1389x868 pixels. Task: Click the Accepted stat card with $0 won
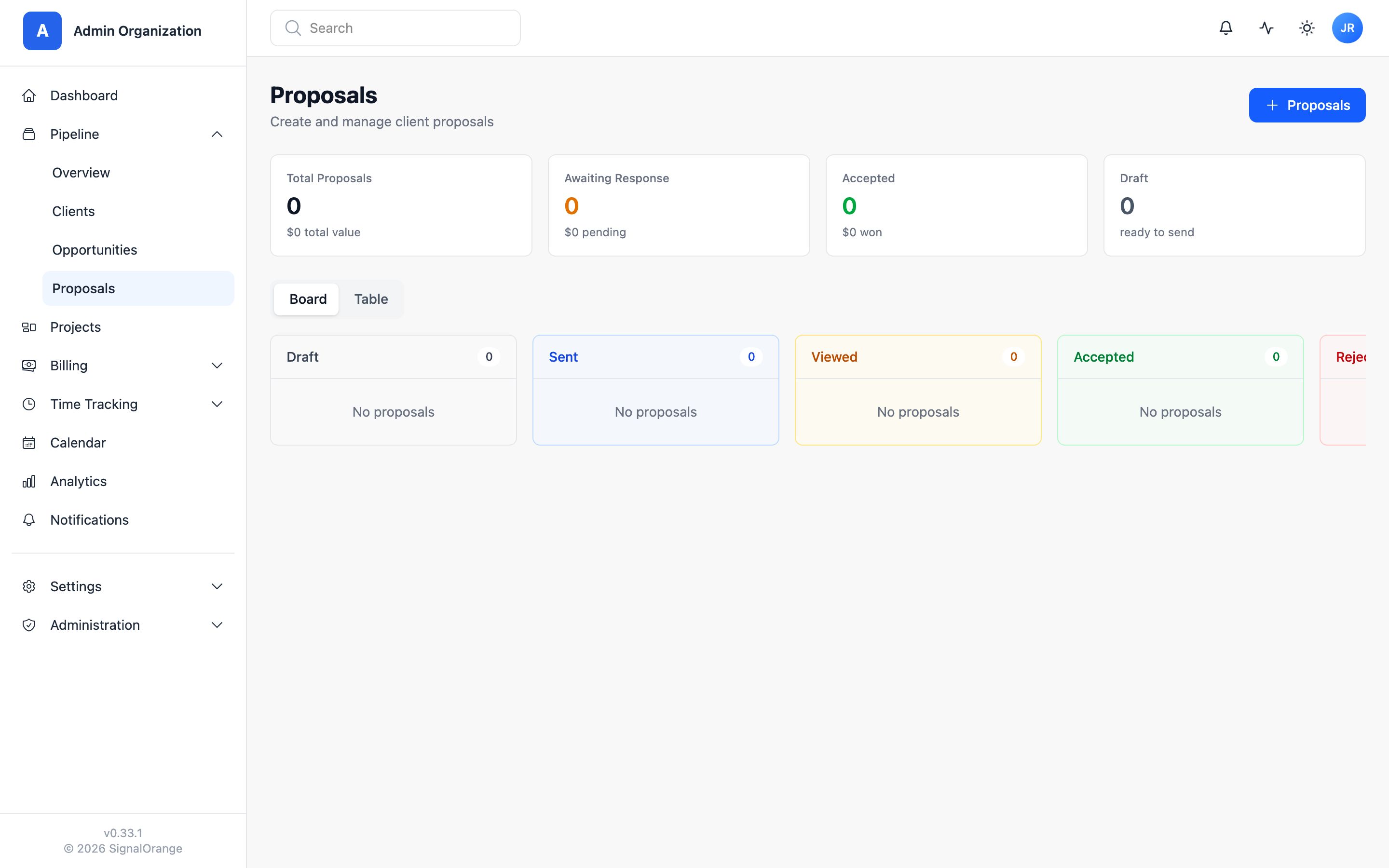pyautogui.click(x=957, y=205)
